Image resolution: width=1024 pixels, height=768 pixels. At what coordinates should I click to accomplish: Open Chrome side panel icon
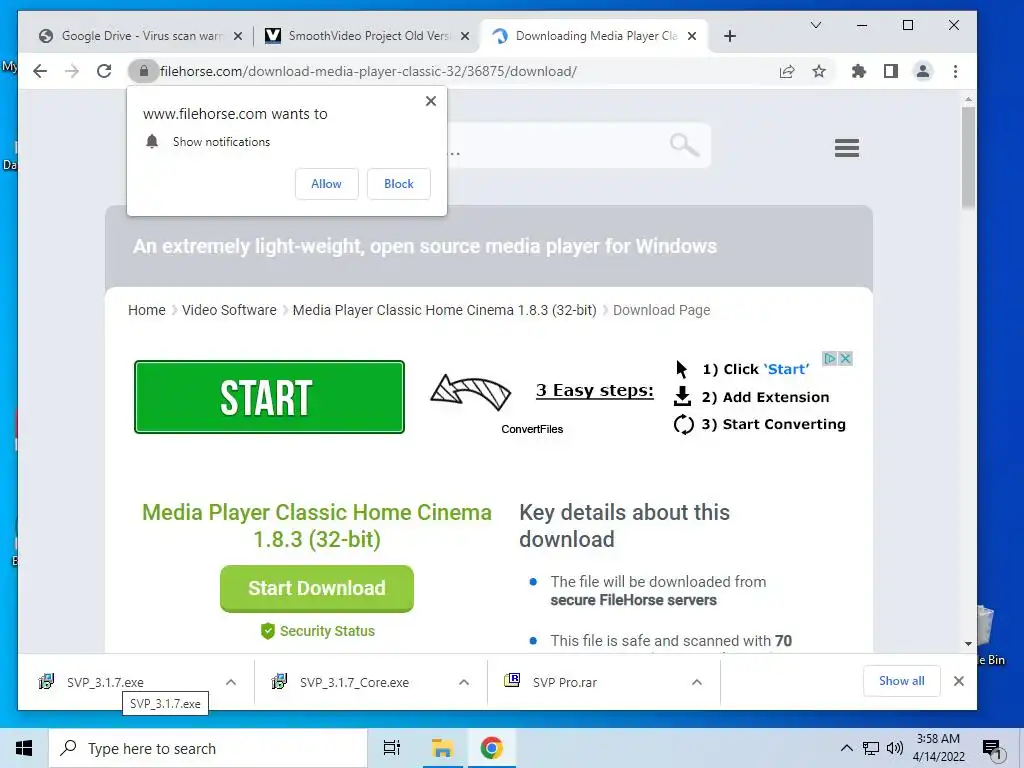coord(891,71)
